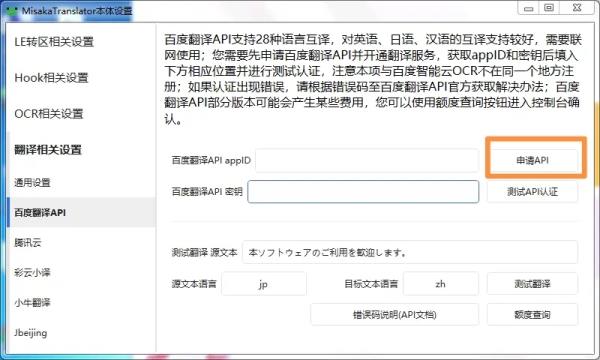Click the MisakaTranslator title bar app icon
600x360 pixels.
[12, 10]
